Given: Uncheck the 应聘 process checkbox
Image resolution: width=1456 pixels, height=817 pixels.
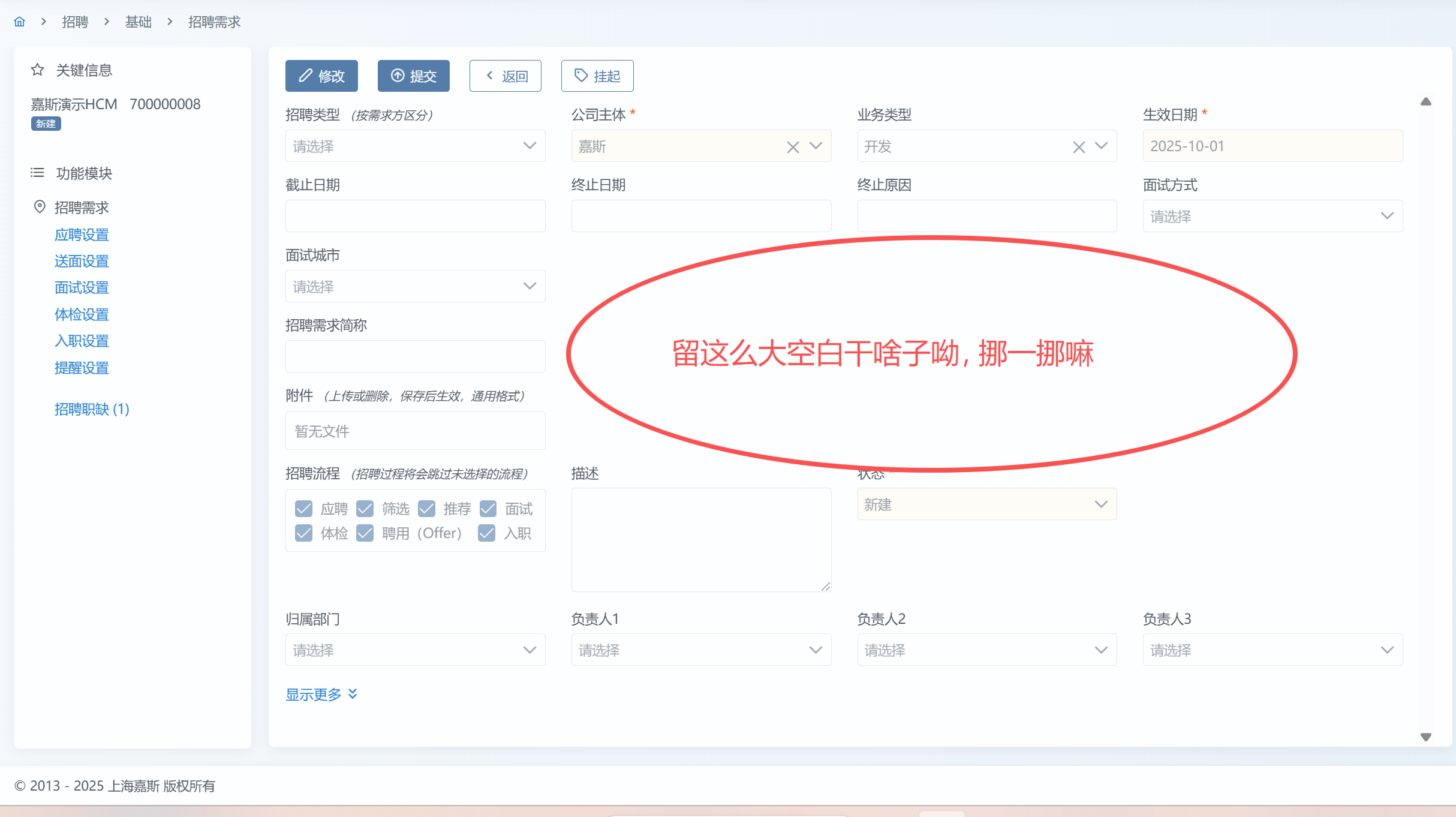Looking at the screenshot, I should click(x=304, y=509).
